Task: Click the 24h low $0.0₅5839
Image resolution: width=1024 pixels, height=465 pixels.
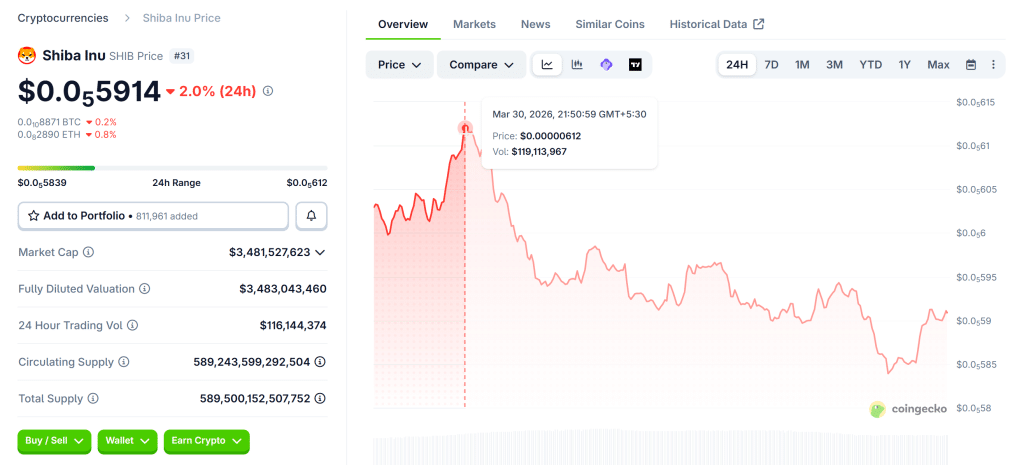Action: click(42, 183)
